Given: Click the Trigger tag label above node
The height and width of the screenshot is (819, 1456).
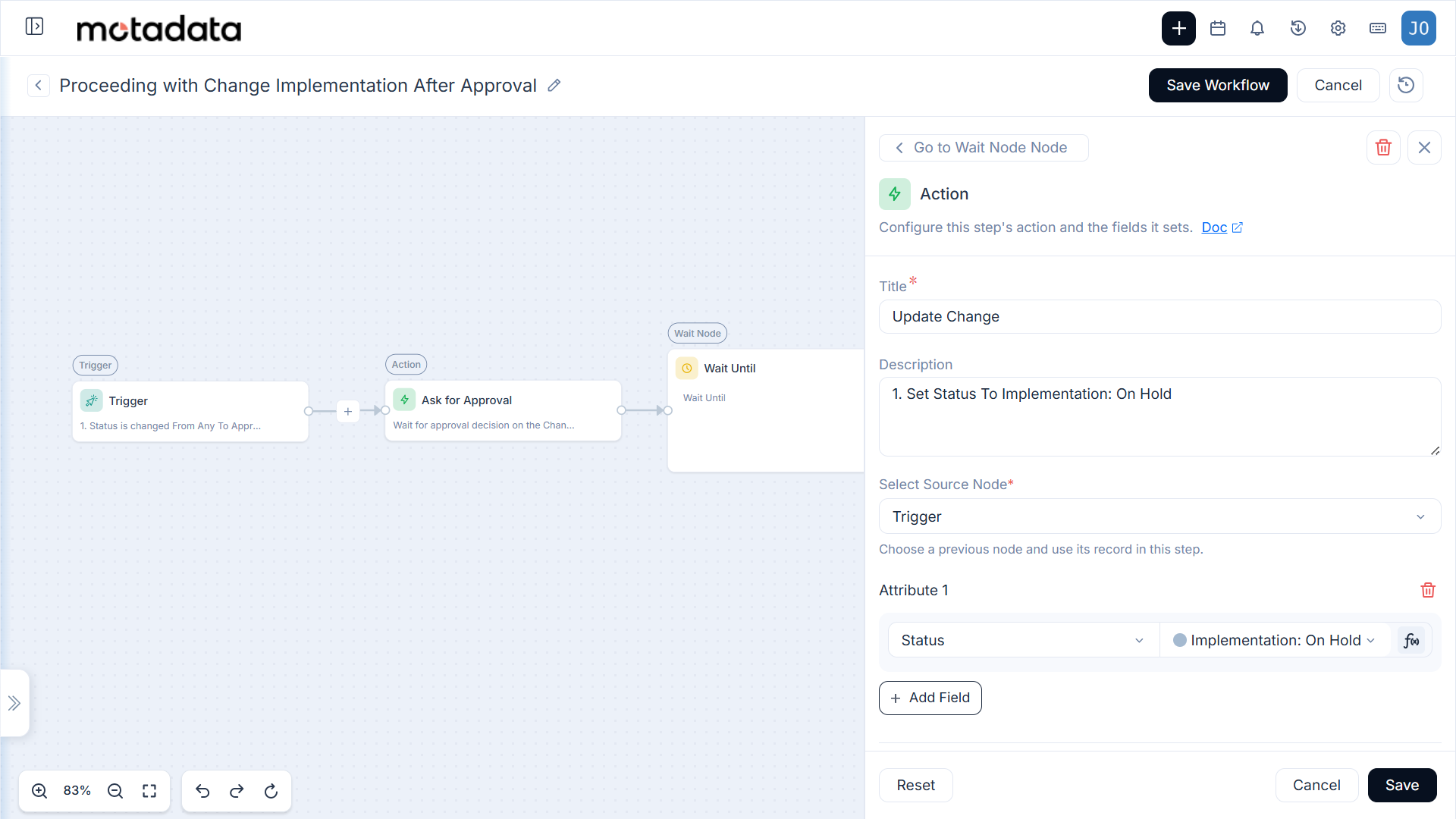Looking at the screenshot, I should [x=96, y=365].
